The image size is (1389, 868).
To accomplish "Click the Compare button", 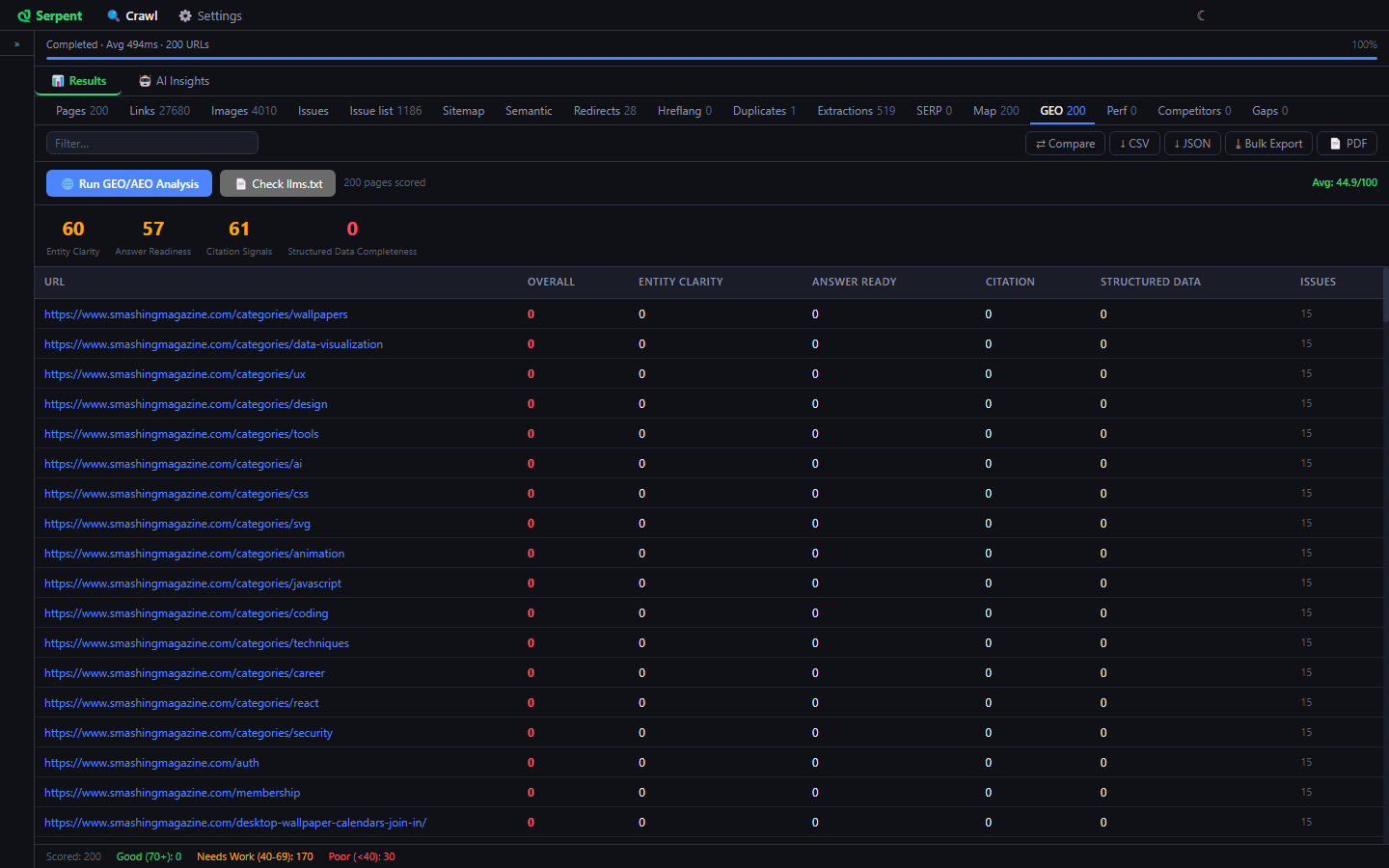I will [1065, 144].
